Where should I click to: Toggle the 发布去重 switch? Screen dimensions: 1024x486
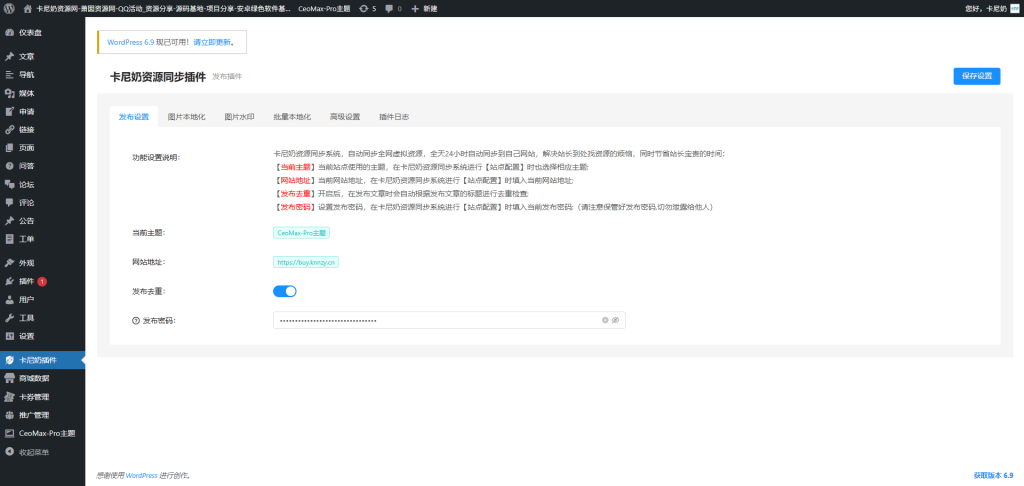pos(285,291)
